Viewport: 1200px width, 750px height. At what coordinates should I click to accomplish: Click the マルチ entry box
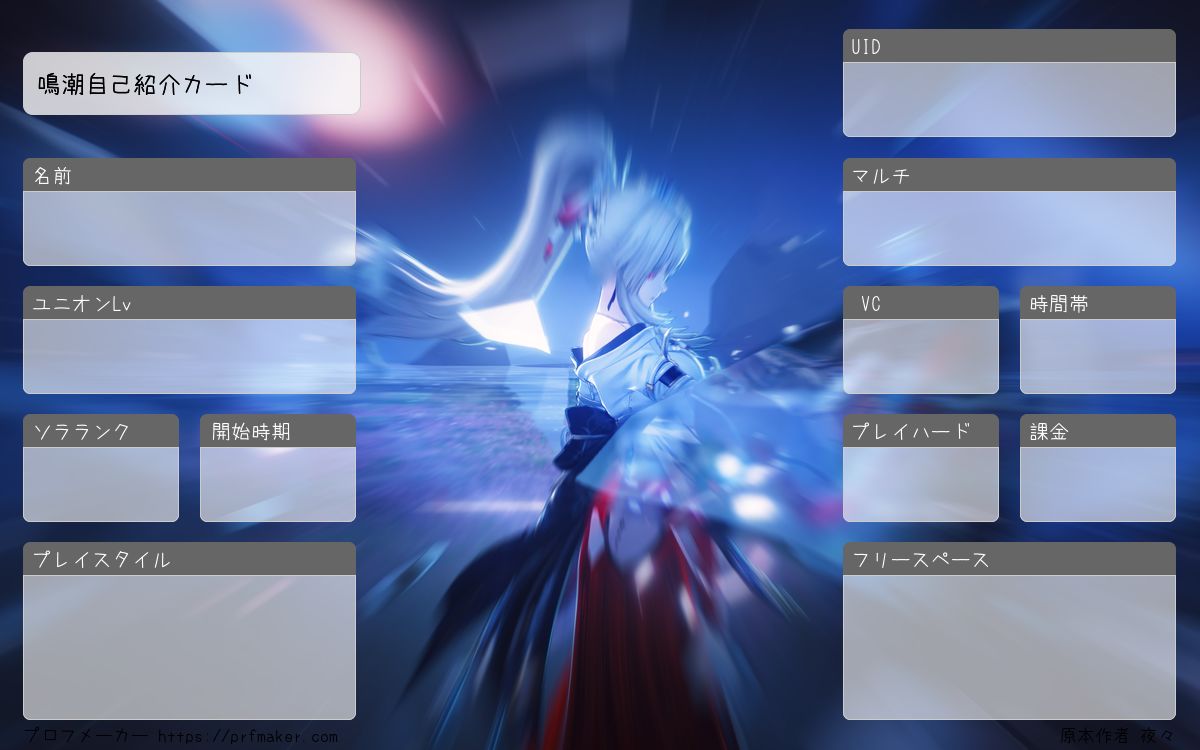(1009, 228)
